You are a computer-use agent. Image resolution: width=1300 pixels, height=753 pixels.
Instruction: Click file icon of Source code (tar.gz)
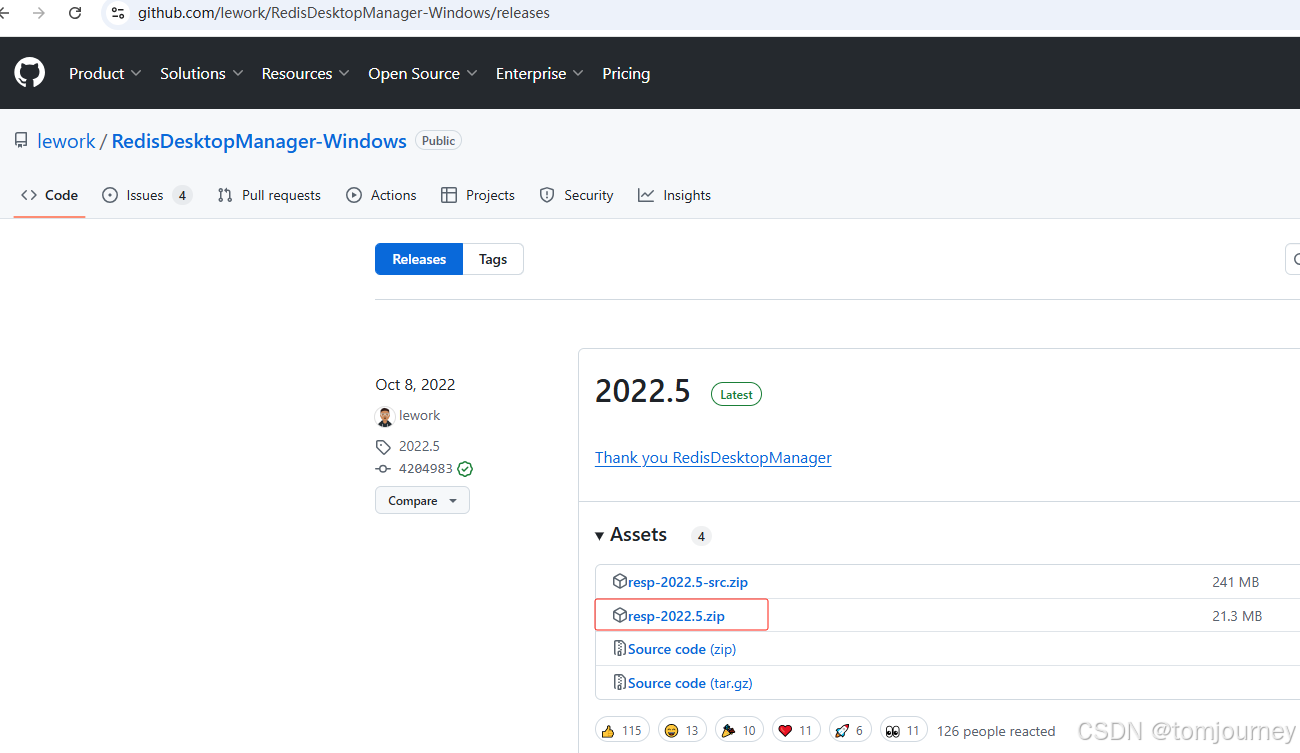pyautogui.click(x=620, y=683)
